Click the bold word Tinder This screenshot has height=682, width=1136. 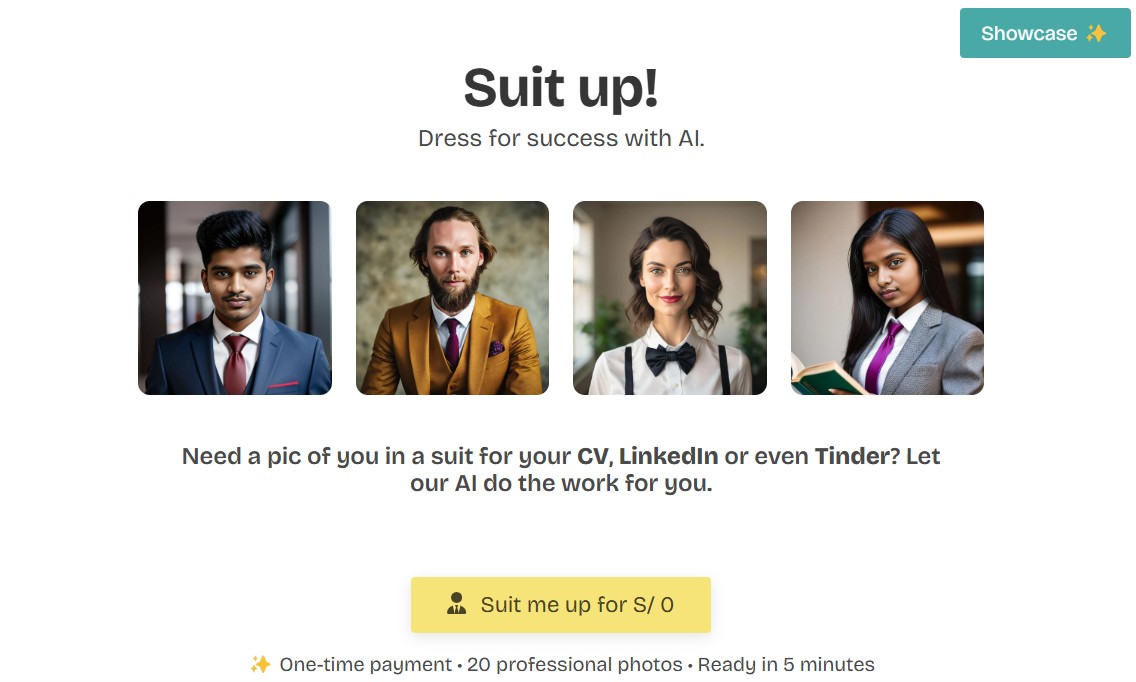point(851,456)
